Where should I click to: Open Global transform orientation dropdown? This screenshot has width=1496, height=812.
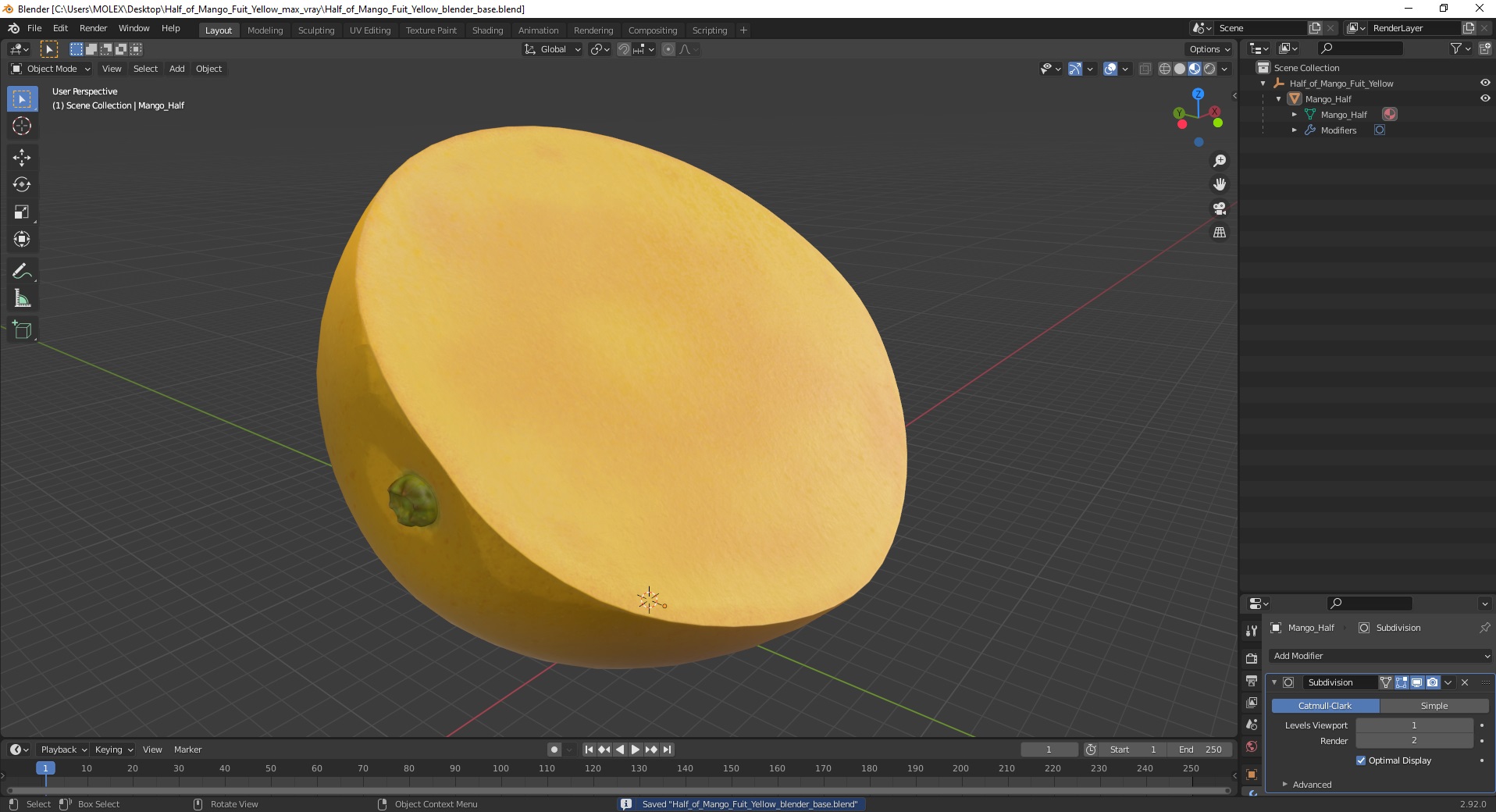tap(552, 49)
